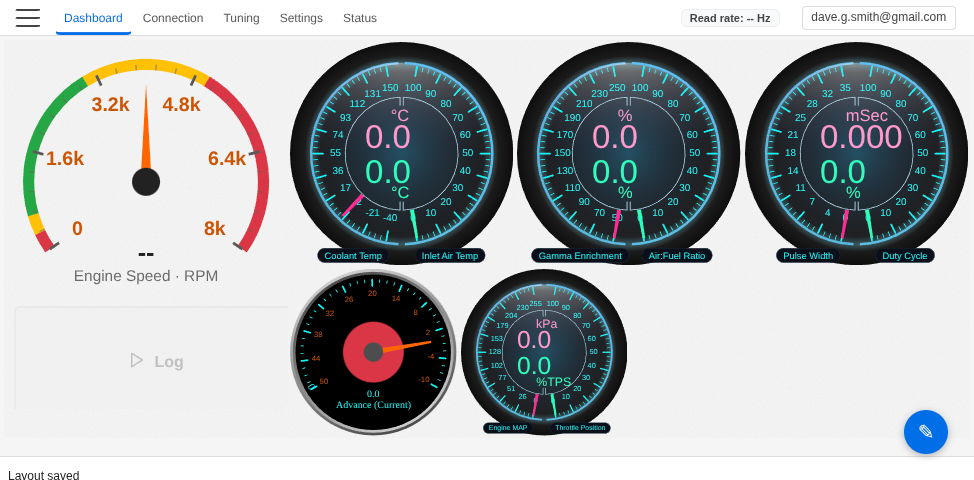Click the Read rate Hz indicator
Viewport: 974px width, 480px height.
click(x=730, y=18)
